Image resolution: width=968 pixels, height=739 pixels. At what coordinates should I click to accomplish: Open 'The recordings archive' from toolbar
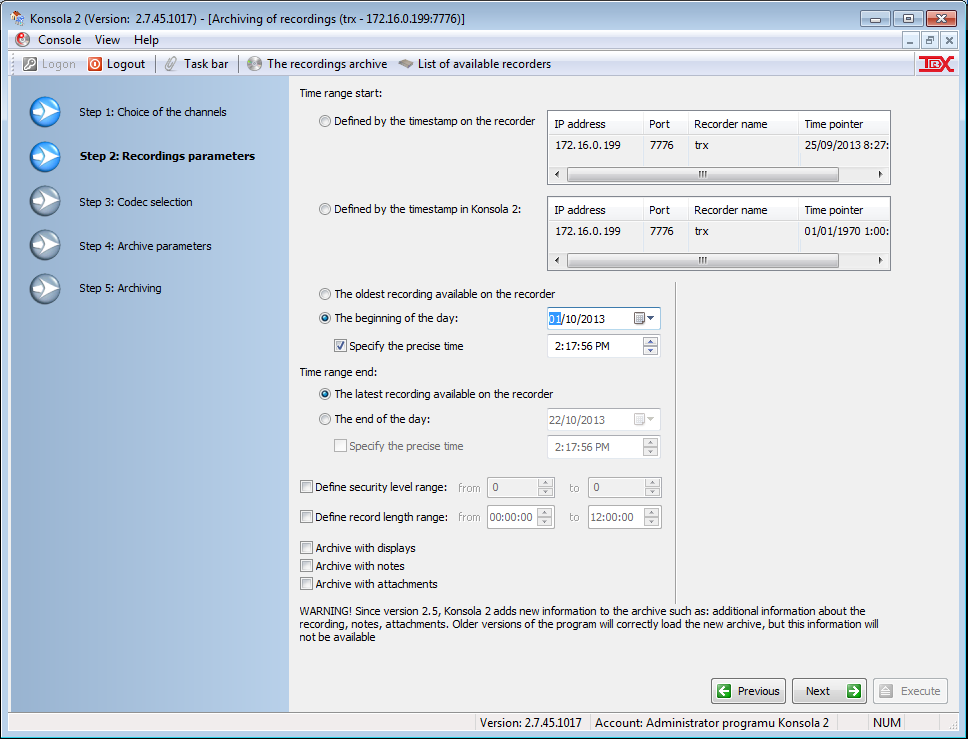tap(317, 64)
